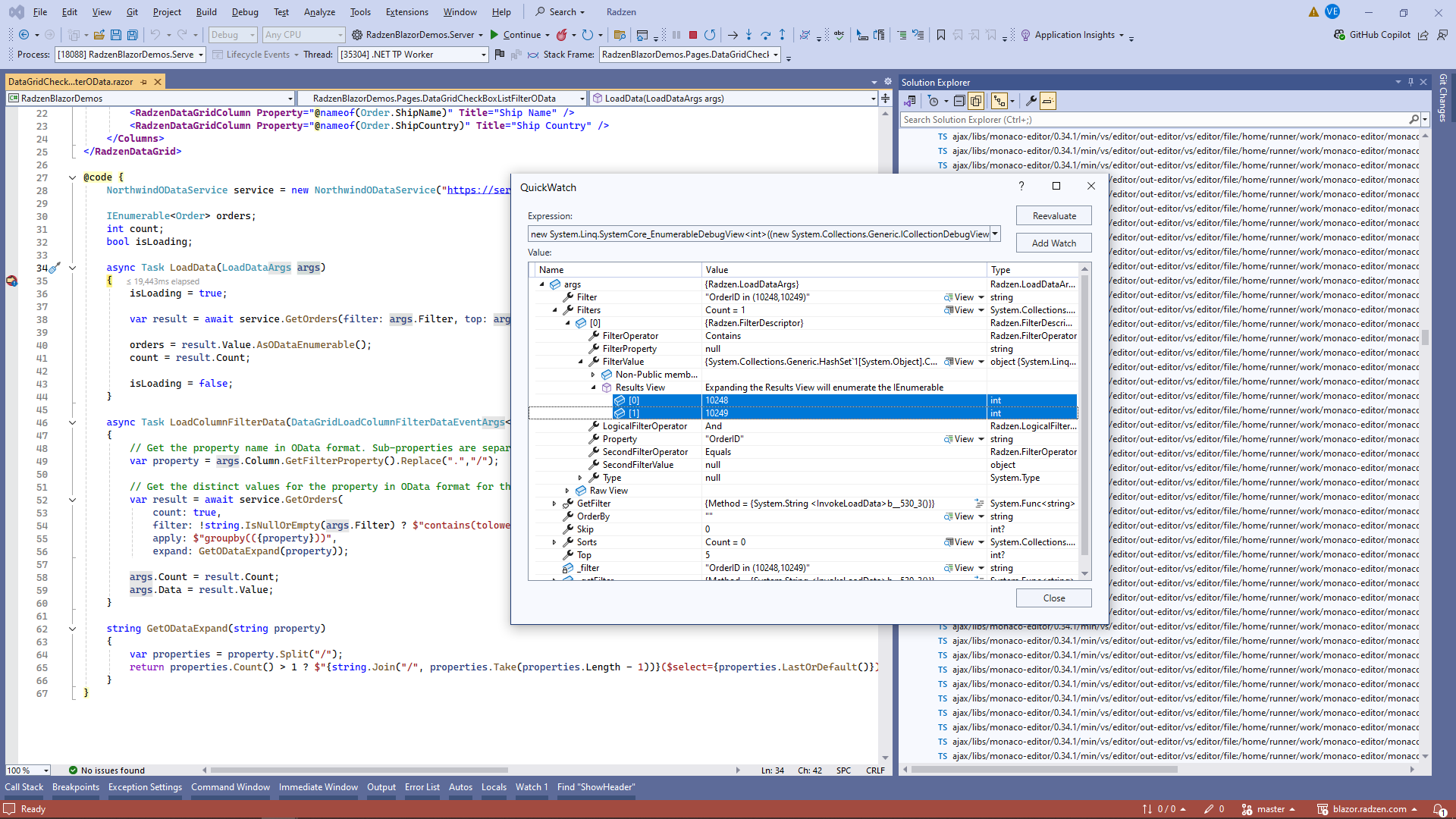Click the Navigate Backward arrow icon
The height and width of the screenshot is (819, 1456).
(x=24, y=35)
